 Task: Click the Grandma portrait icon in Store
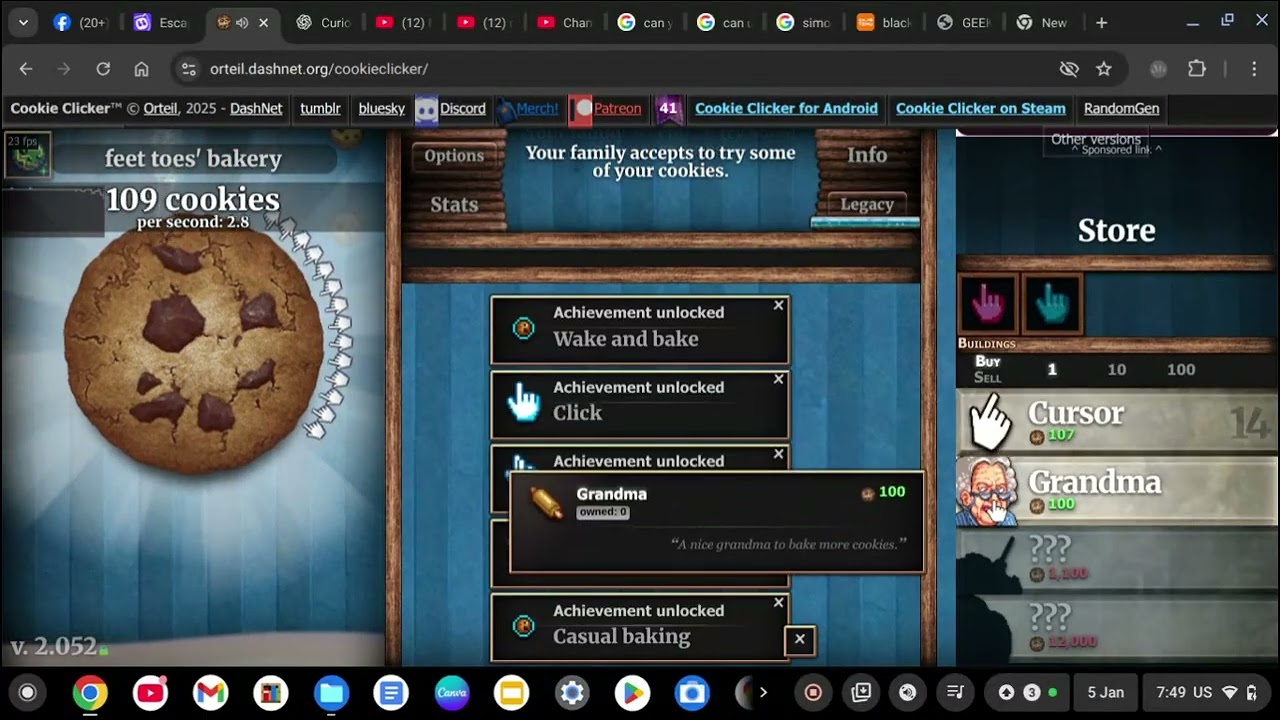tap(989, 491)
